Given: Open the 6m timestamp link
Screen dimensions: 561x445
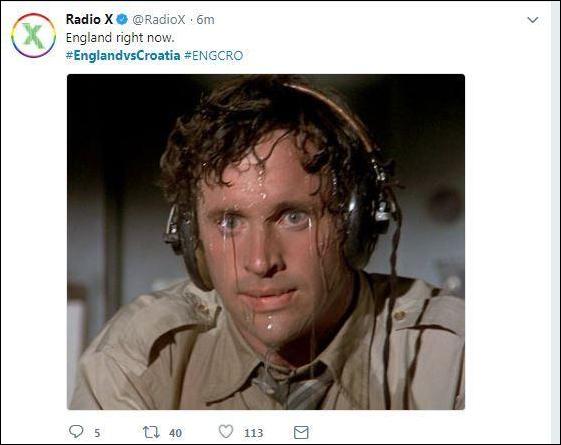Looking at the screenshot, I should [x=205, y=20].
